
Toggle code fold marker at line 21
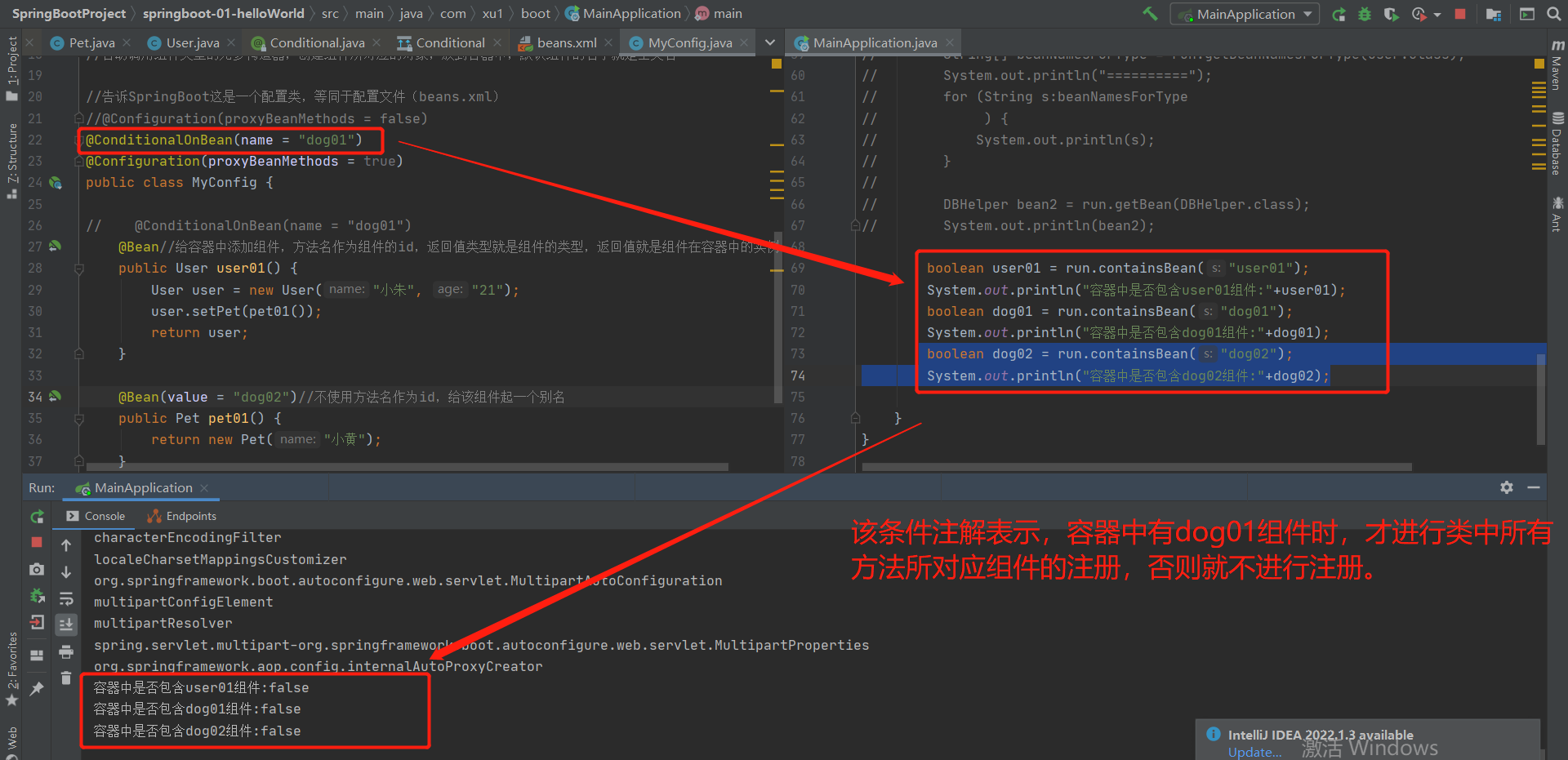tap(79, 118)
